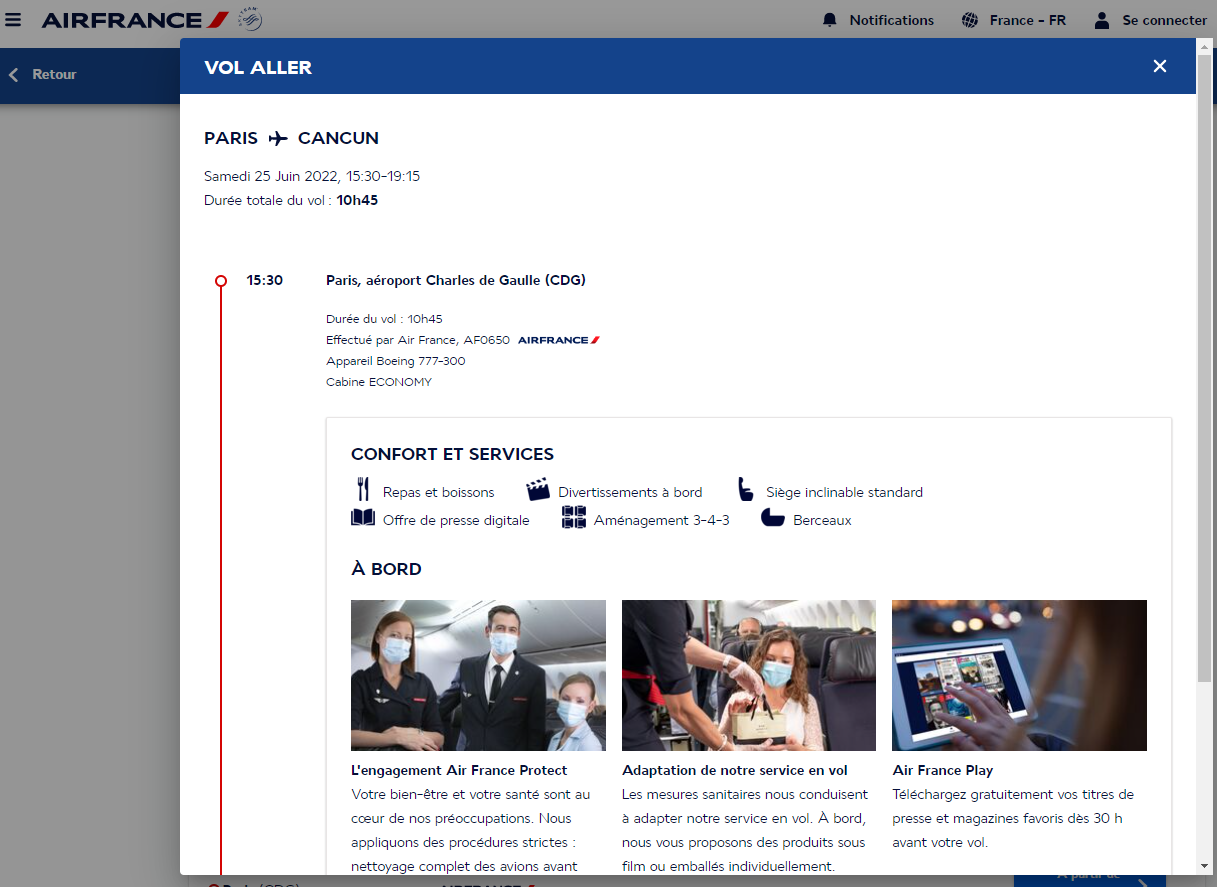The width and height of the screenshot is (1217, 887).
Task: Click the SkyTeam alliance emblem
Action: coord(250,19)
